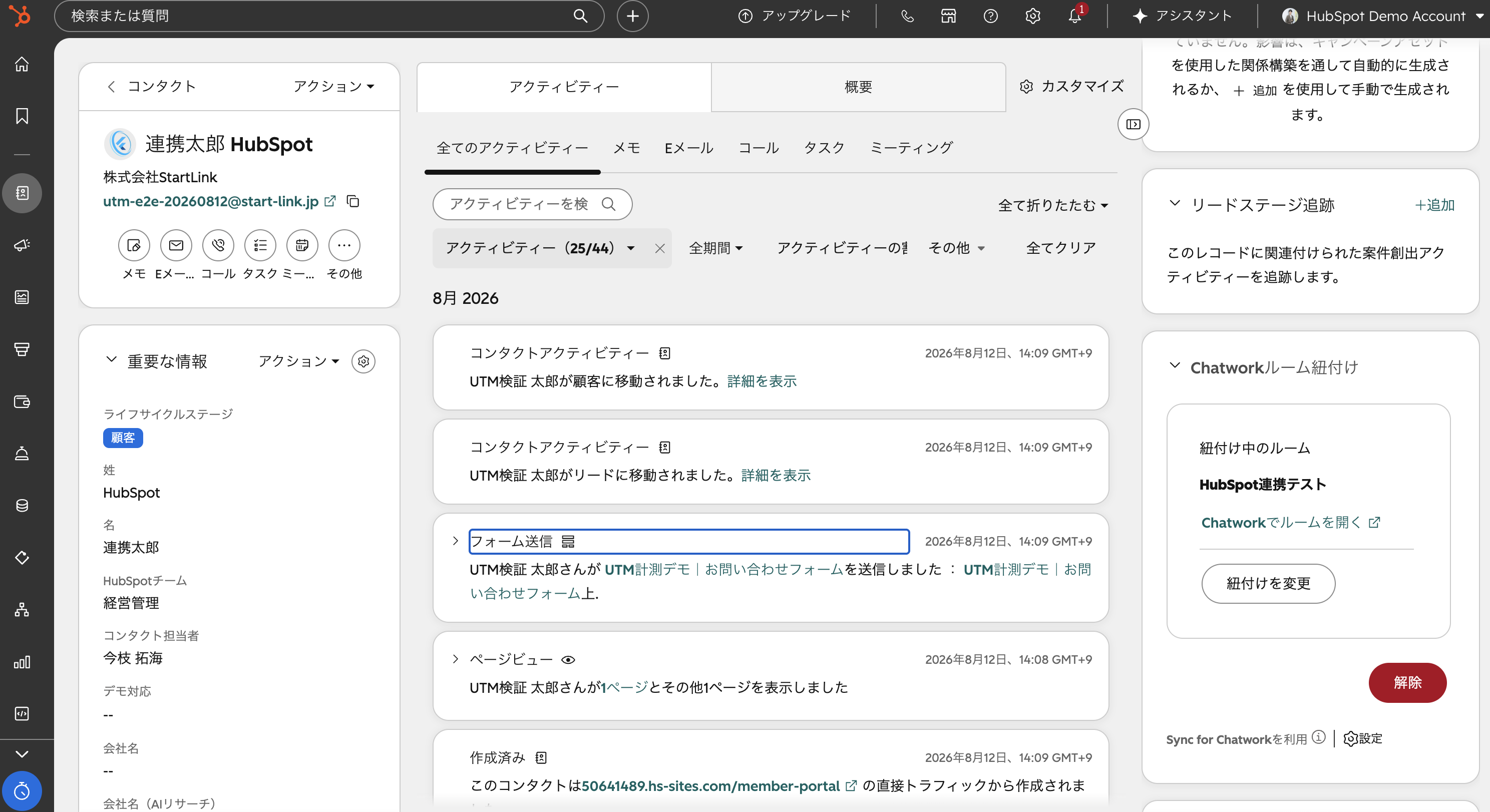The width and height of the screenshot is (1490, 812).
Task: Select the Eメール activity tab
Action: coord(689,148)
